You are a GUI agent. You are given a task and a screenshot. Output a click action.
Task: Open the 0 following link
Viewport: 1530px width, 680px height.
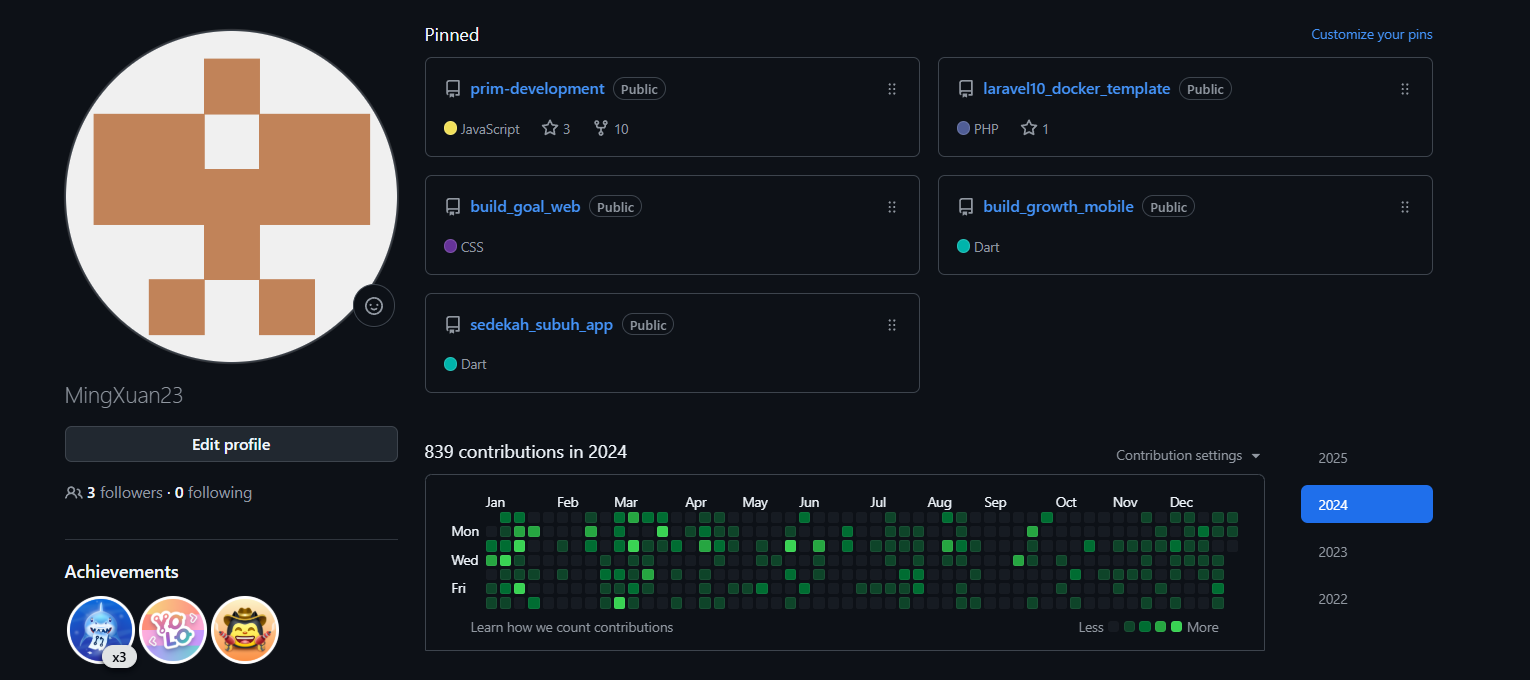213,493
